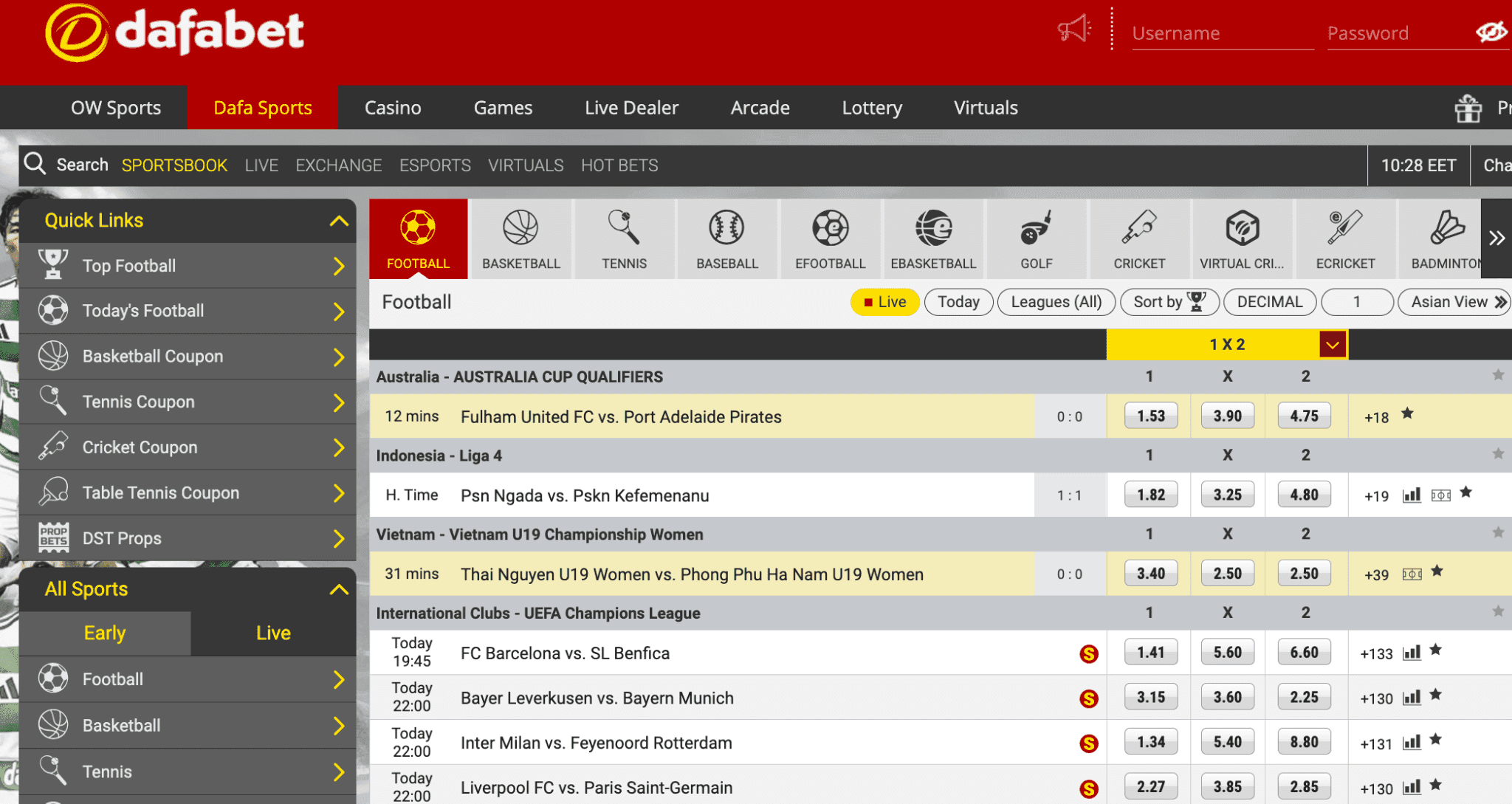Click the S stream icon for Bayer Leverkusen match

(1088, 698)
